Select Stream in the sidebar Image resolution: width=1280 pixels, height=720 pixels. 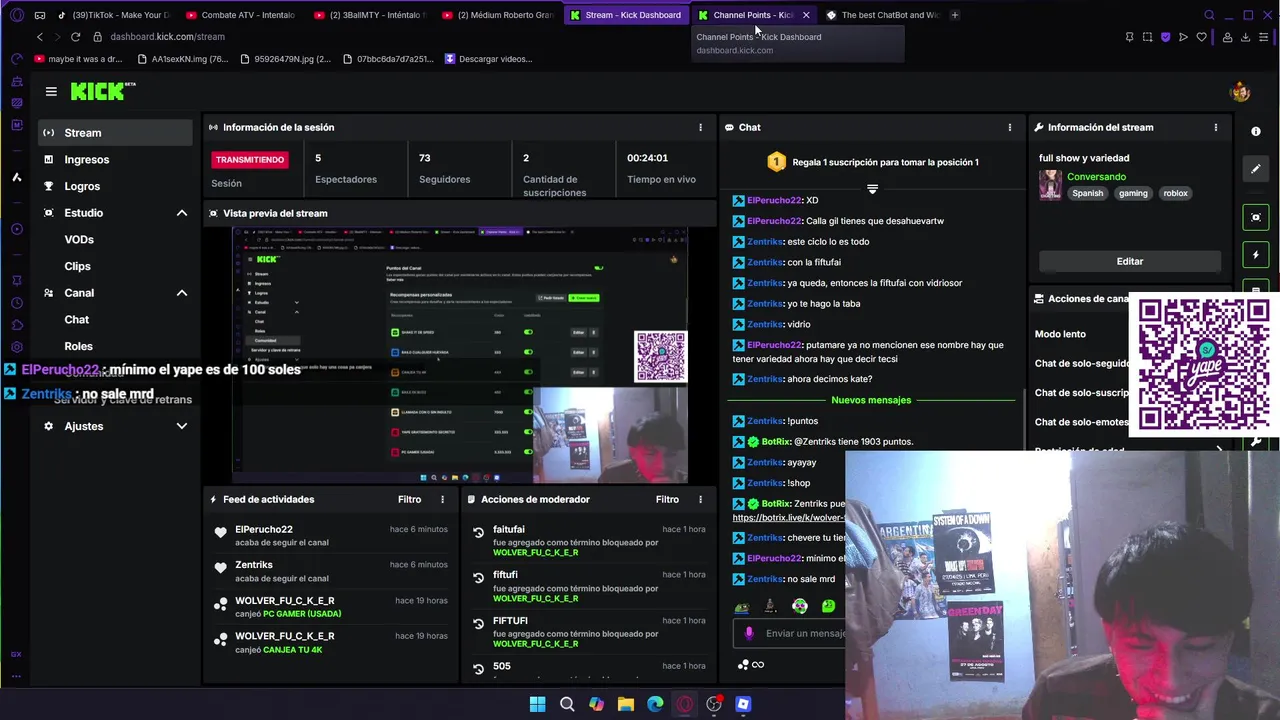tap(115, 133)
